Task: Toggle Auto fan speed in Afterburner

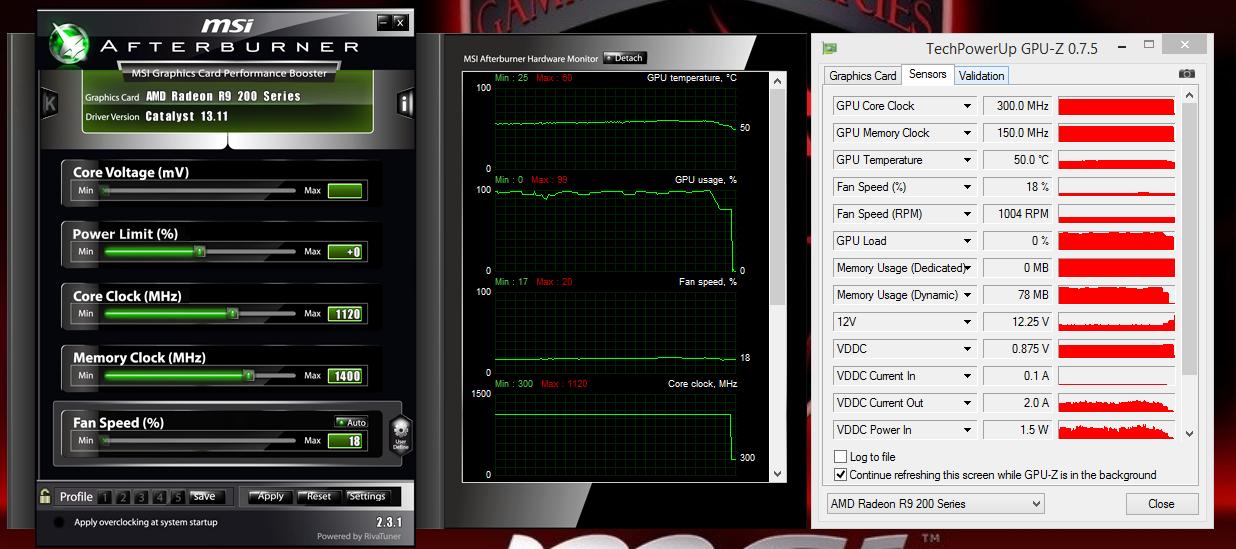Action: point(352,422)
